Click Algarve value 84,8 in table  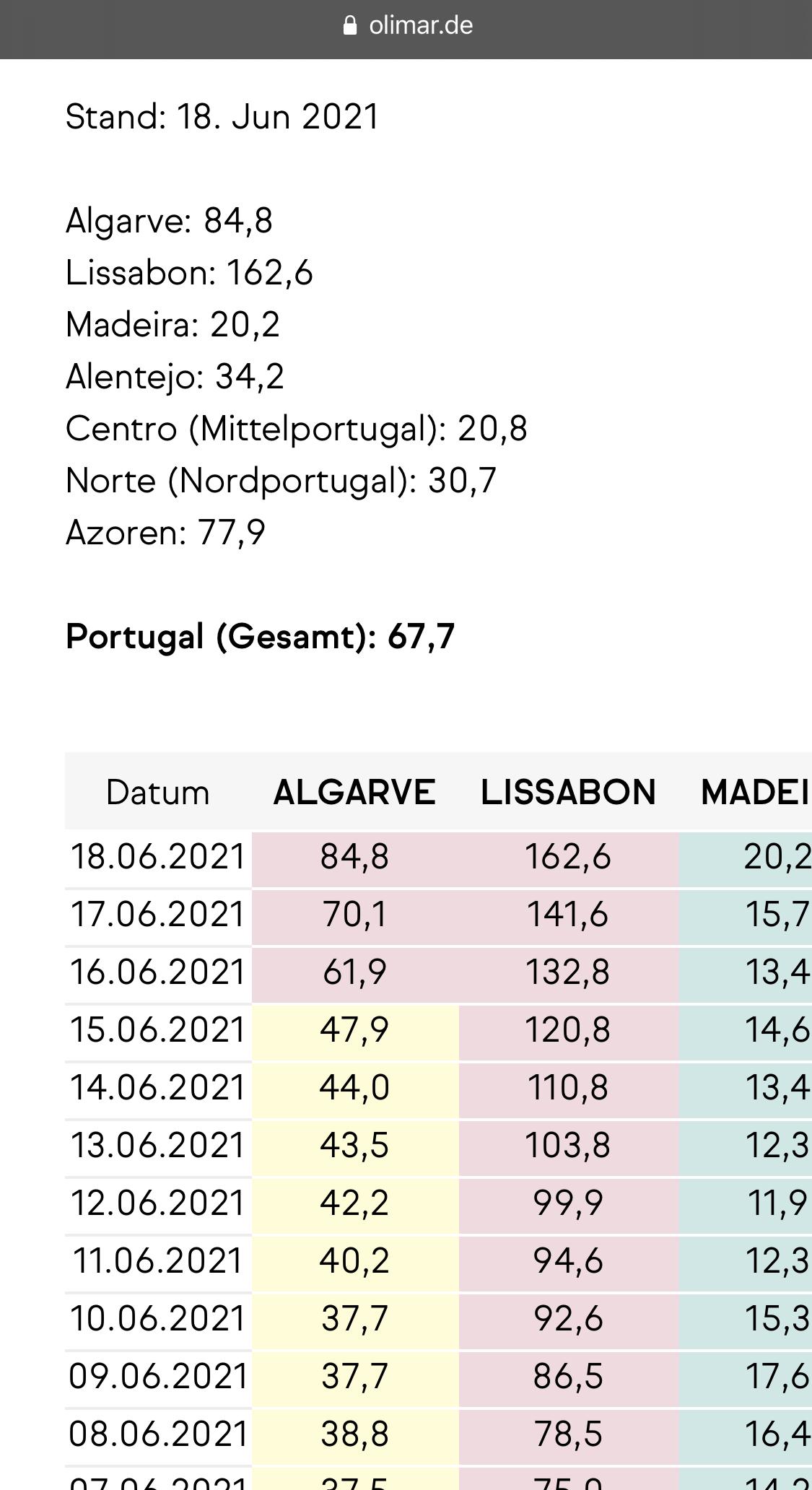(x=354, y=858)
